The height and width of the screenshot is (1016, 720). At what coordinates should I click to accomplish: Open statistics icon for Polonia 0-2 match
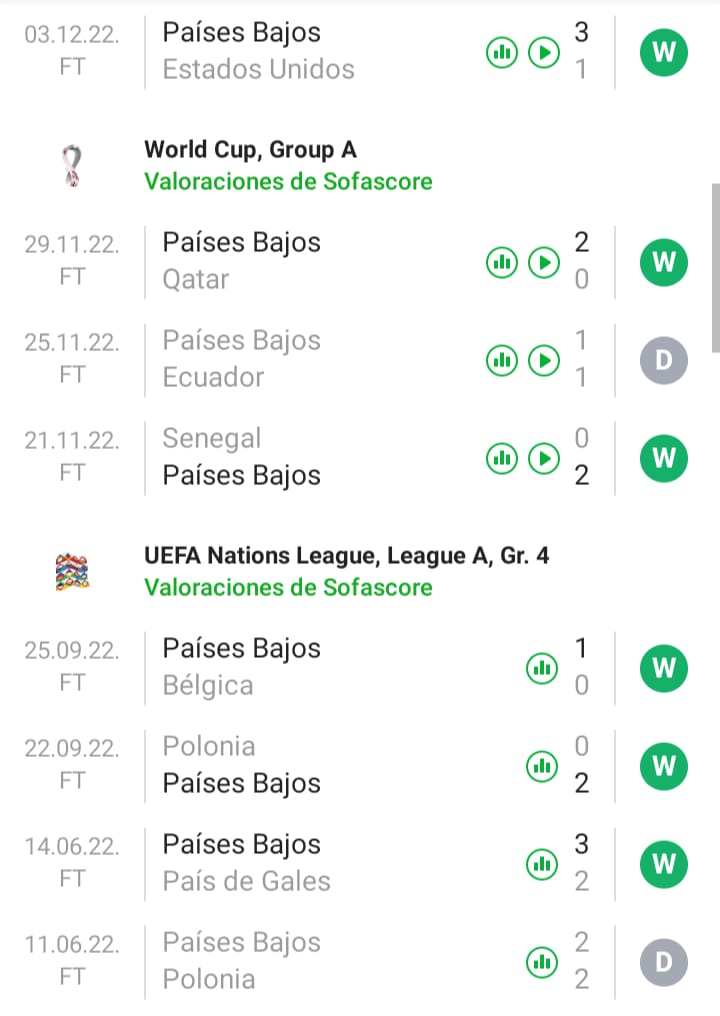click(x=542, y=766)
